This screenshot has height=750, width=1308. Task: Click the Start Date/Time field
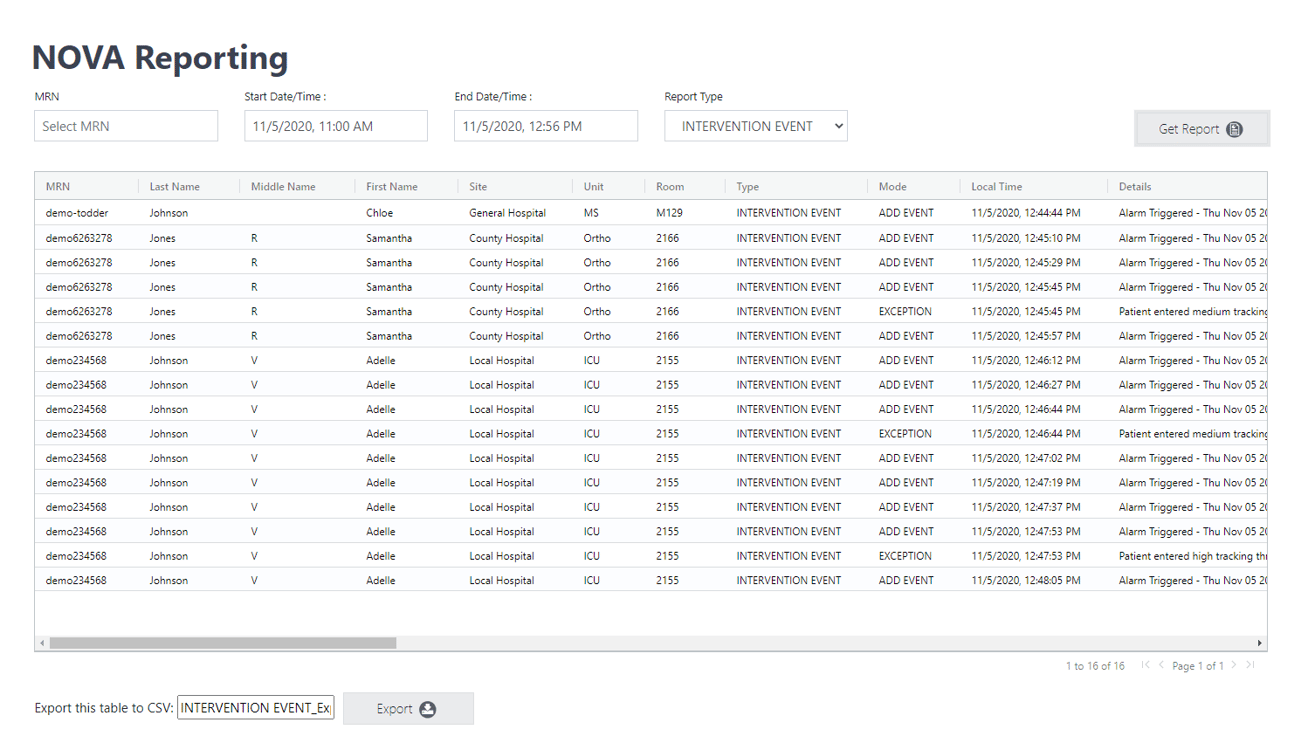(336, 126)
